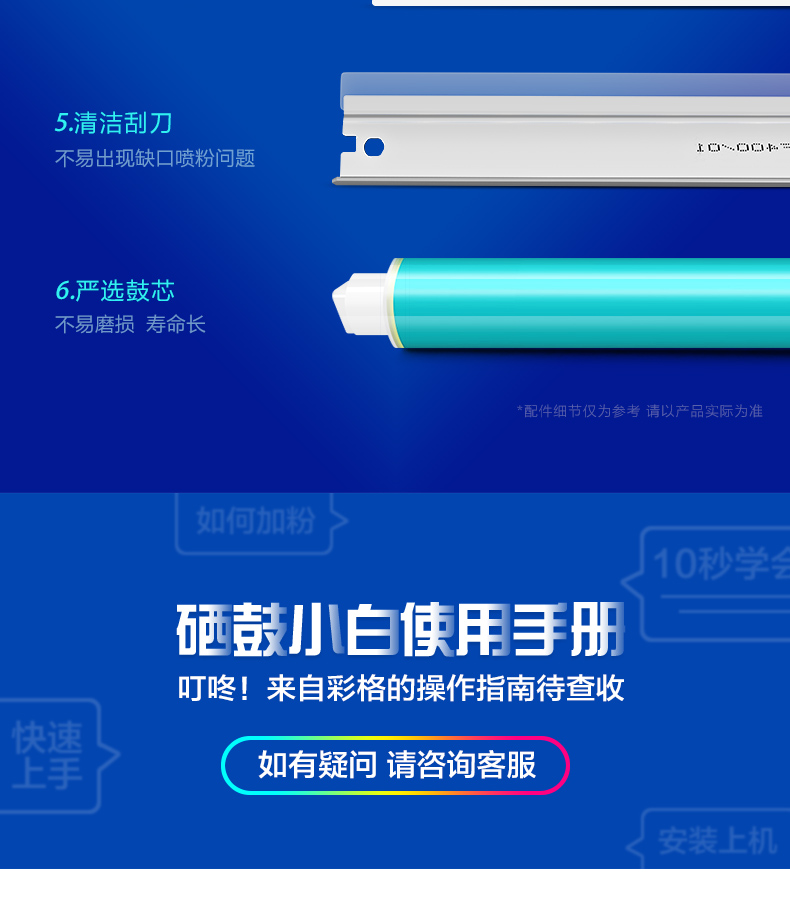Click the 硒鼓小白使用手册 title
Screen dimensions: 790x911
pyautogui.click(x=401, y=630)
